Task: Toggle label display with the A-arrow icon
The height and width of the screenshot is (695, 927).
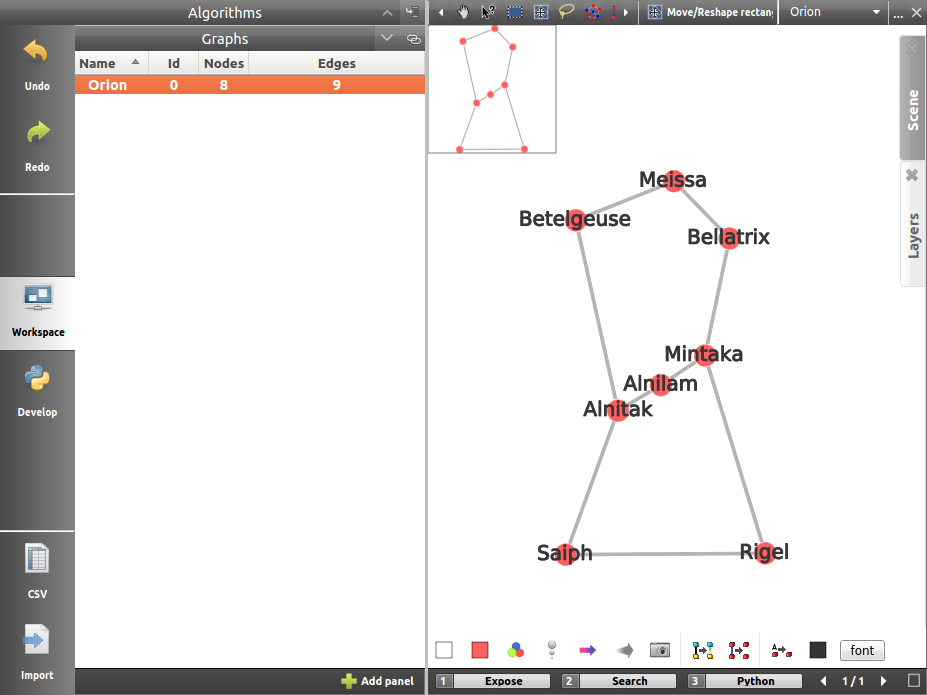Action: (x=781, y=650)
